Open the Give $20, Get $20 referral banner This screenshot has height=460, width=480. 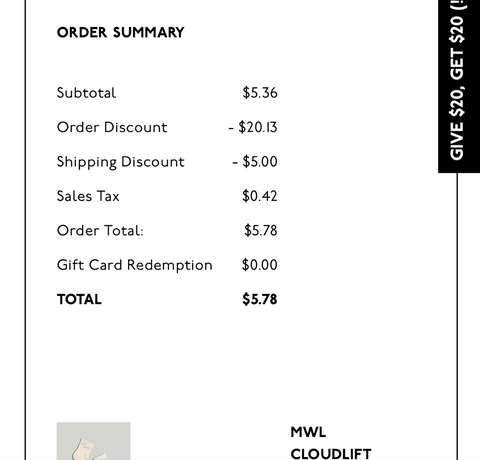[459, 86]
